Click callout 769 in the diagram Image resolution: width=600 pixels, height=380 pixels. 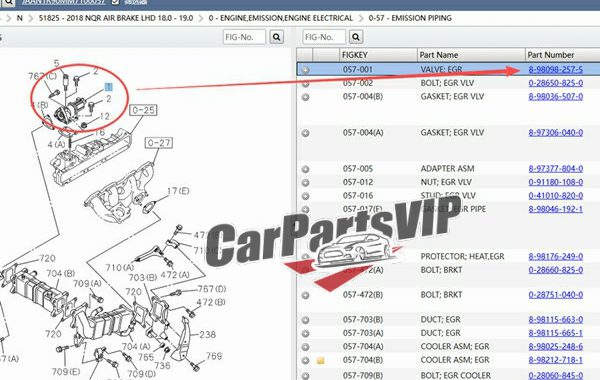tap(214, 356)
